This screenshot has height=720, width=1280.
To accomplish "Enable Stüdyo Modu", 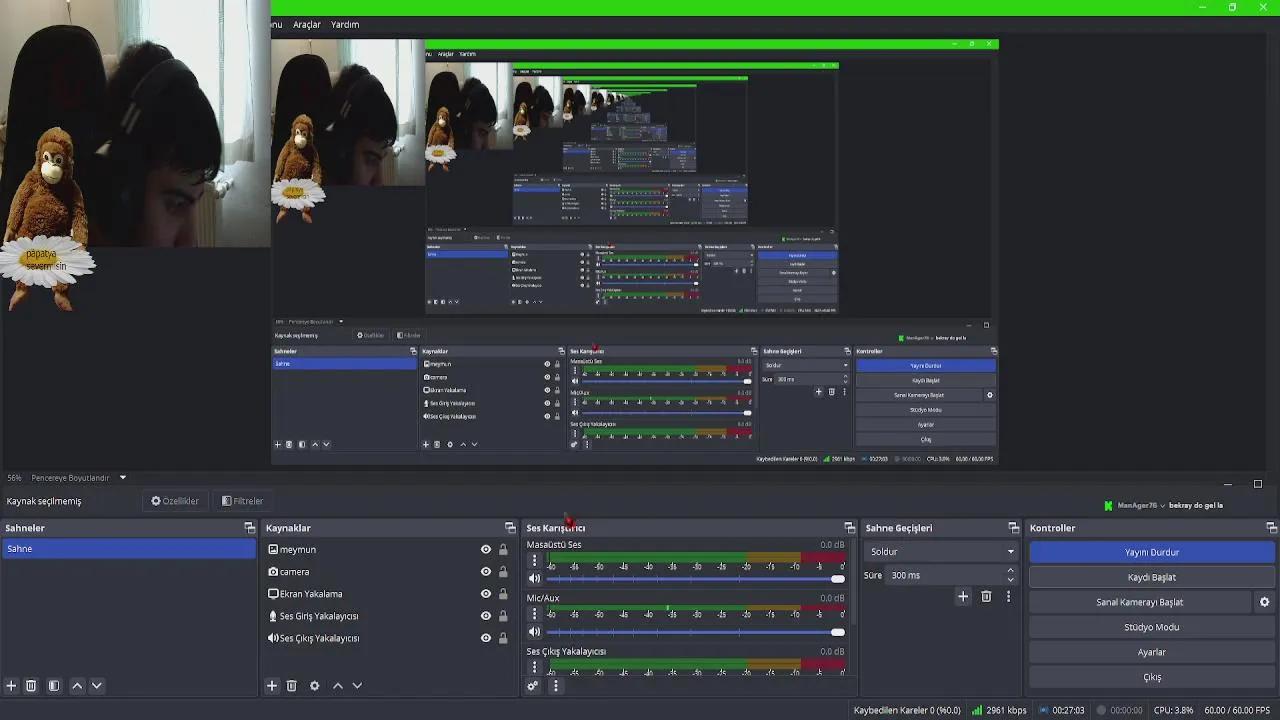I will 1151,626.
